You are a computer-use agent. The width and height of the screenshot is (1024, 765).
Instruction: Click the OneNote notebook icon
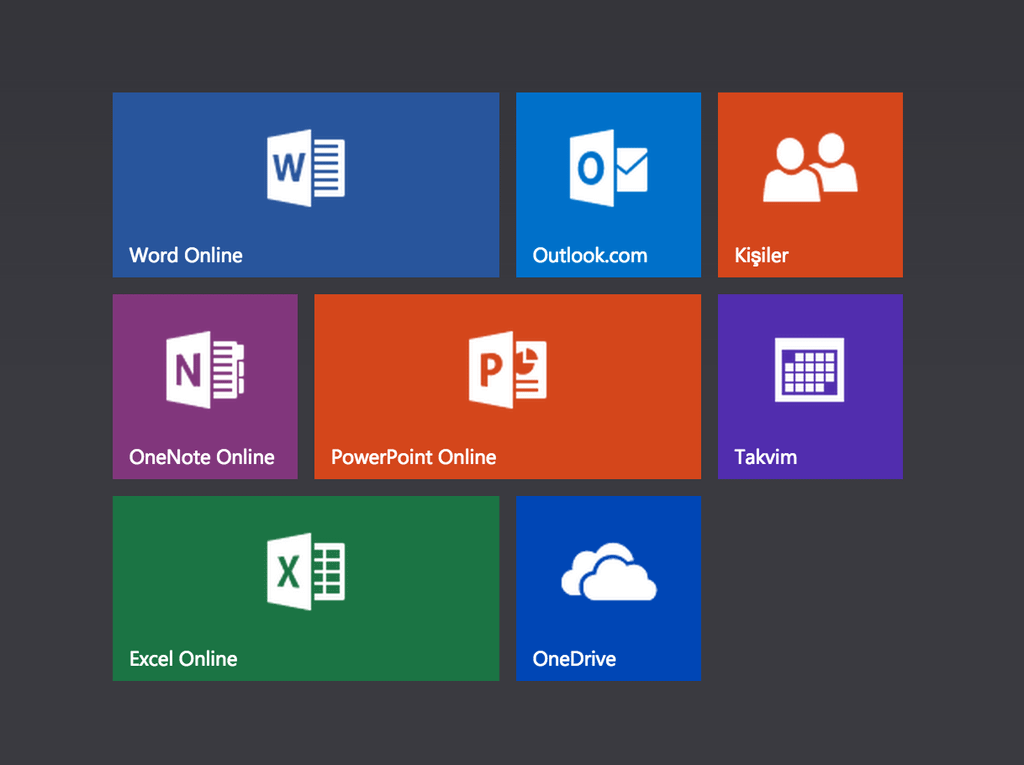tap(205, 370)
